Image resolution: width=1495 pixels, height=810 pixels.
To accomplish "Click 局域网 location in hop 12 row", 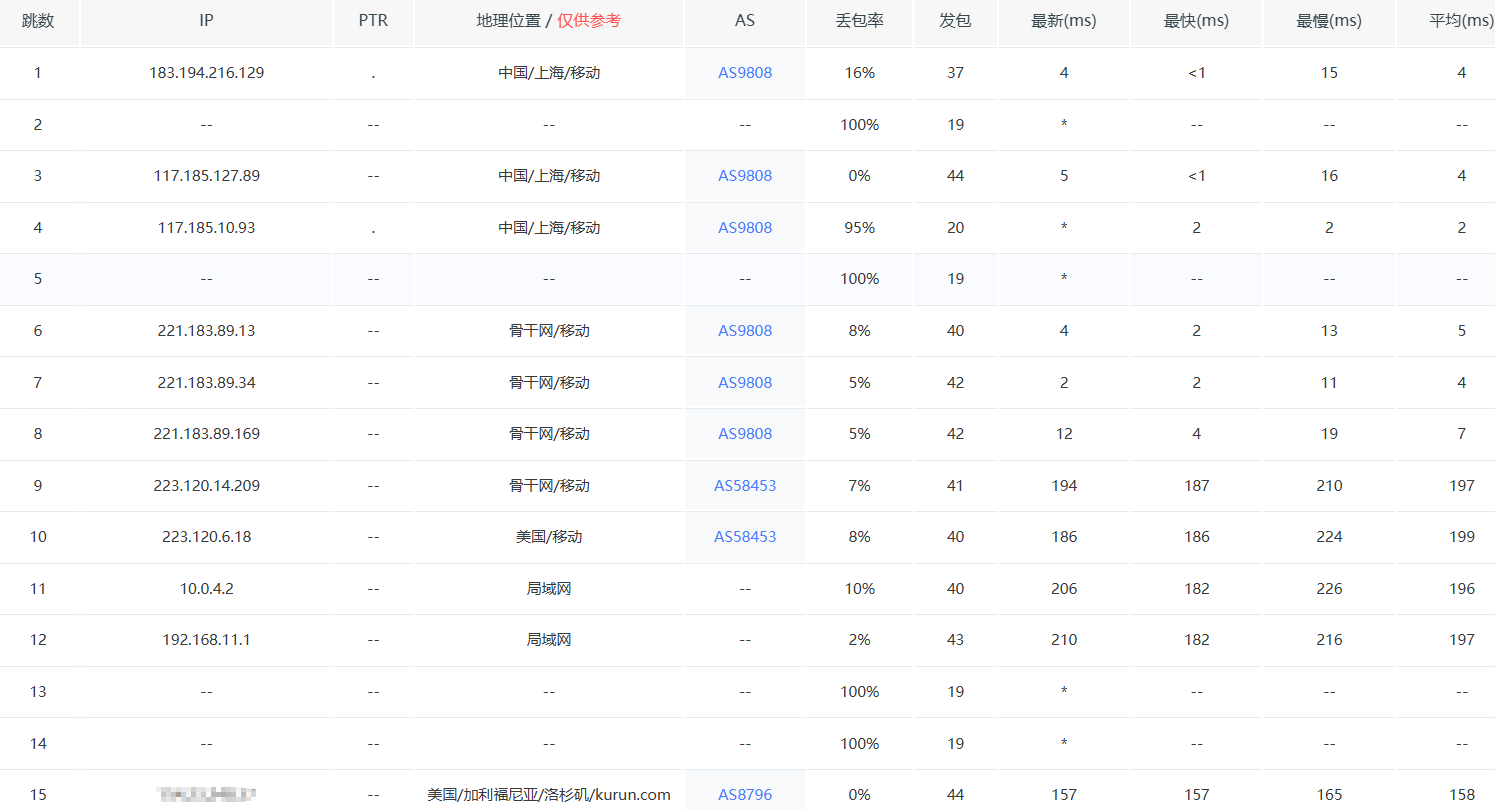I will [549, 640].
